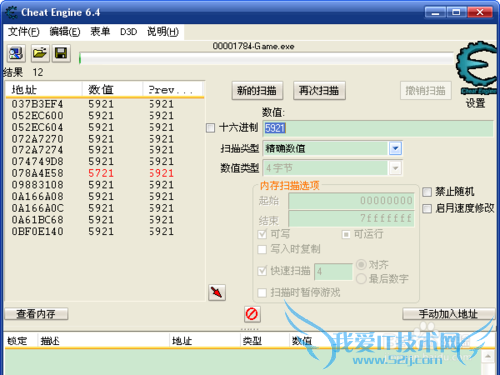Click the 地址 column header in results
Image resolution: width=500 pixels, height=375 pixels.
click(44, 90)
